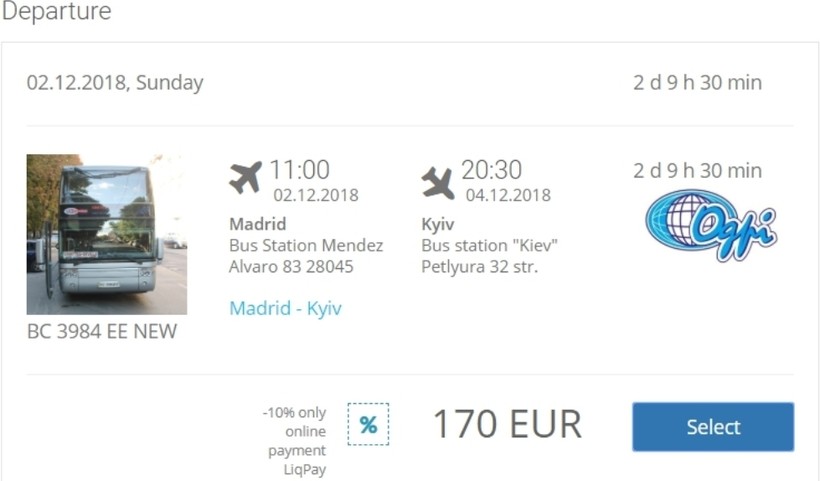Click the BC 3984 EE NEW bus label
Screen dimensions: 820x481
point(102,331)
